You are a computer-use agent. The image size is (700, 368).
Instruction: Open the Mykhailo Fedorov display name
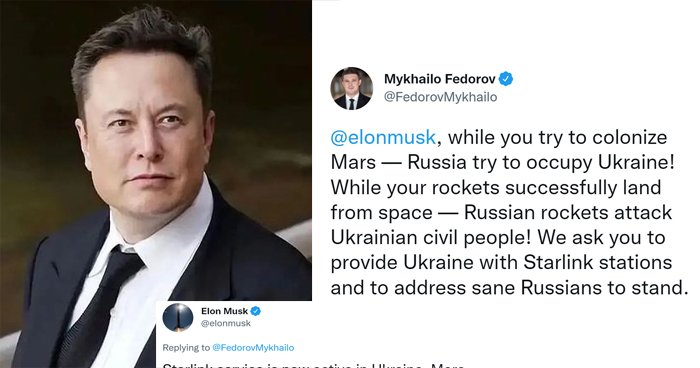pyautogui.click(x=440, y=79)
